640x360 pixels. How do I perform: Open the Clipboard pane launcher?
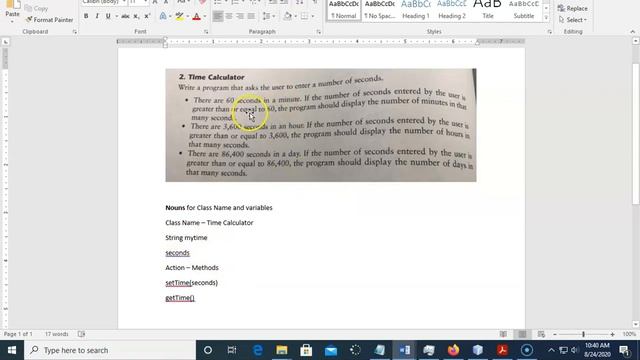[x=75, y=31]
